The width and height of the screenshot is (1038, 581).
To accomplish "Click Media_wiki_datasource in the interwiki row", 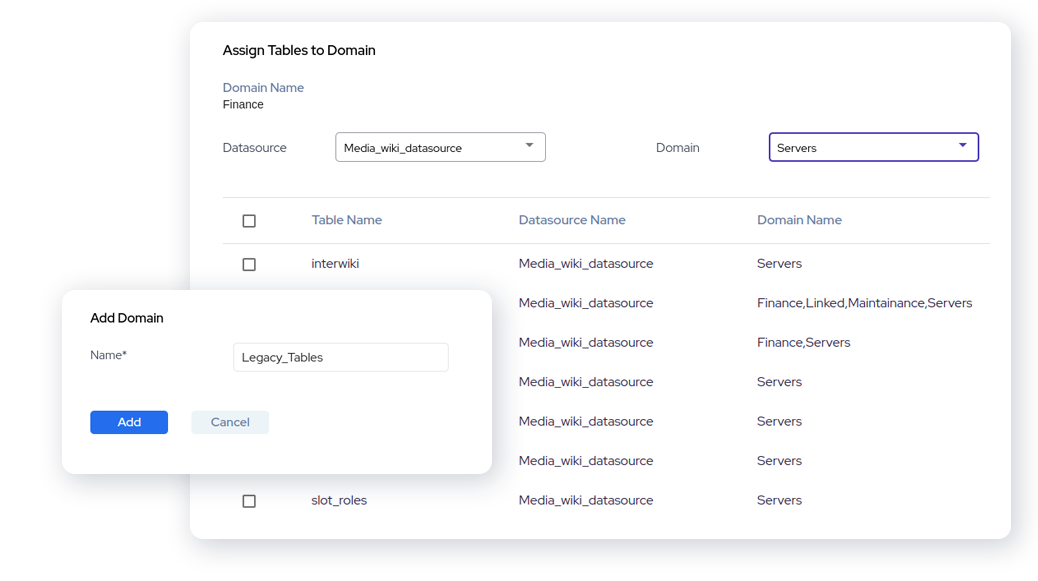I will click(x=585, y=264).
